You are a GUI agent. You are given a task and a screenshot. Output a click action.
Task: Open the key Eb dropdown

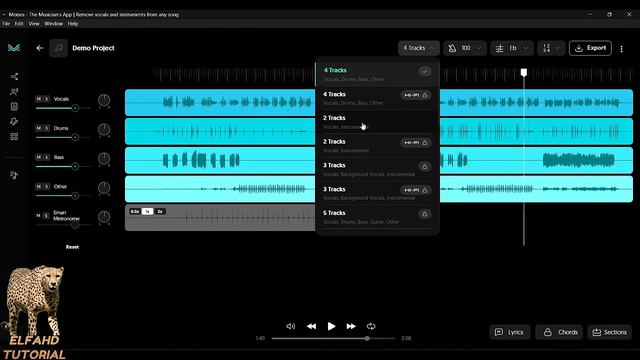pyautogui.click(x=512, y=48)
